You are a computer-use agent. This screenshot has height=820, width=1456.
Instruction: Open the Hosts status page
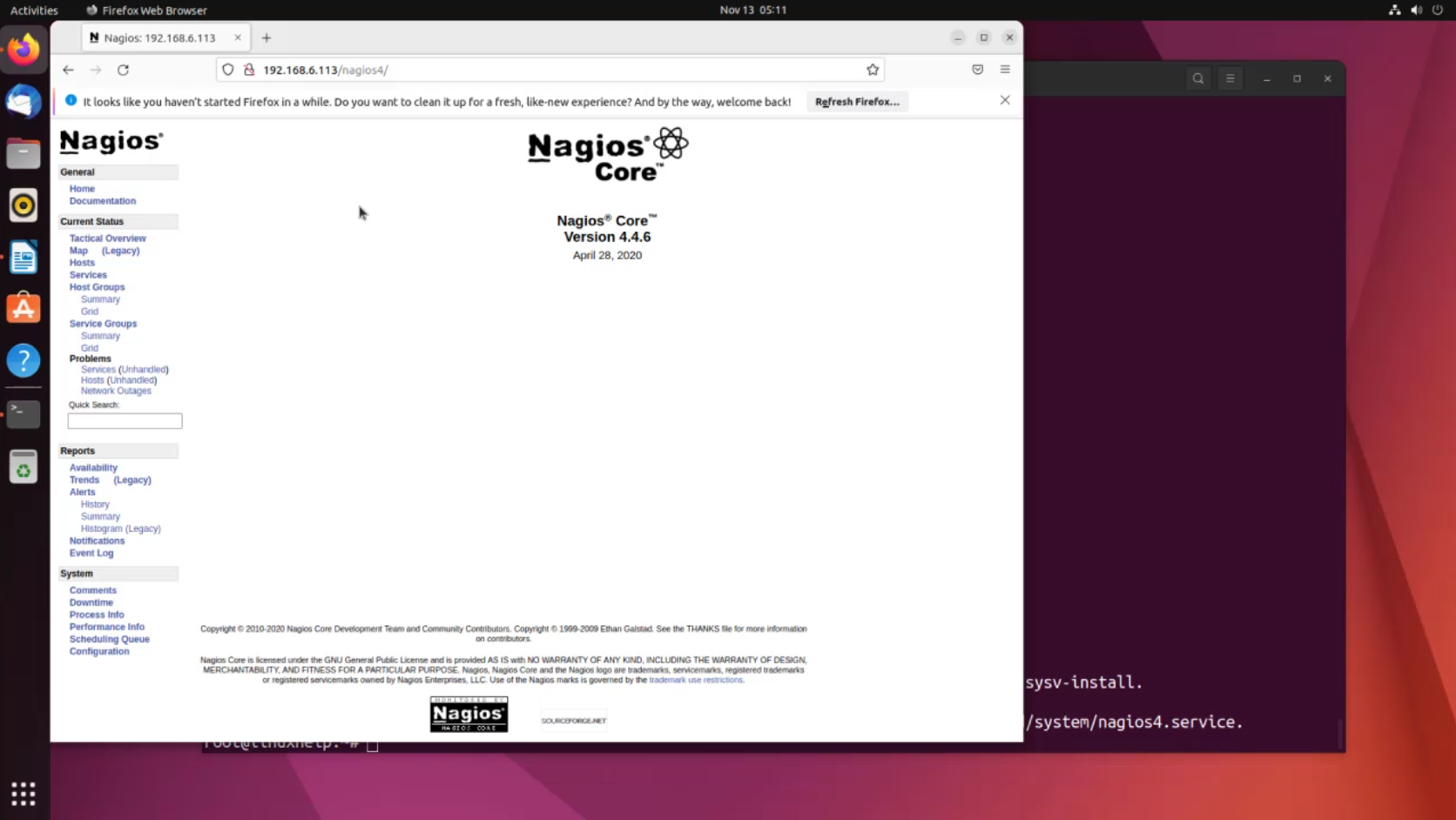click(82, 263)
